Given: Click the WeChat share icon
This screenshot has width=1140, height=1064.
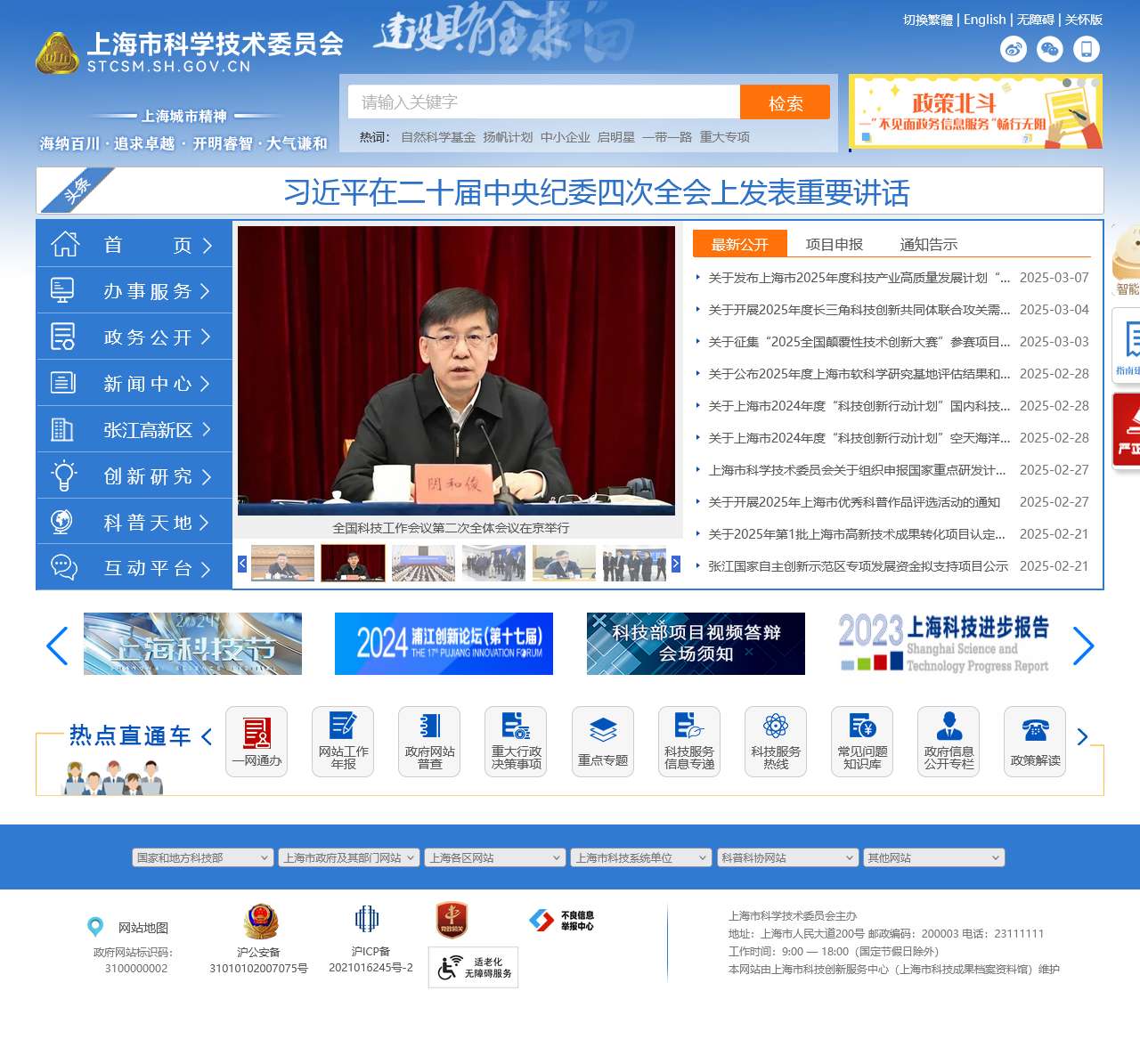Looking at the screenshot, I should tap(1049, 50).
